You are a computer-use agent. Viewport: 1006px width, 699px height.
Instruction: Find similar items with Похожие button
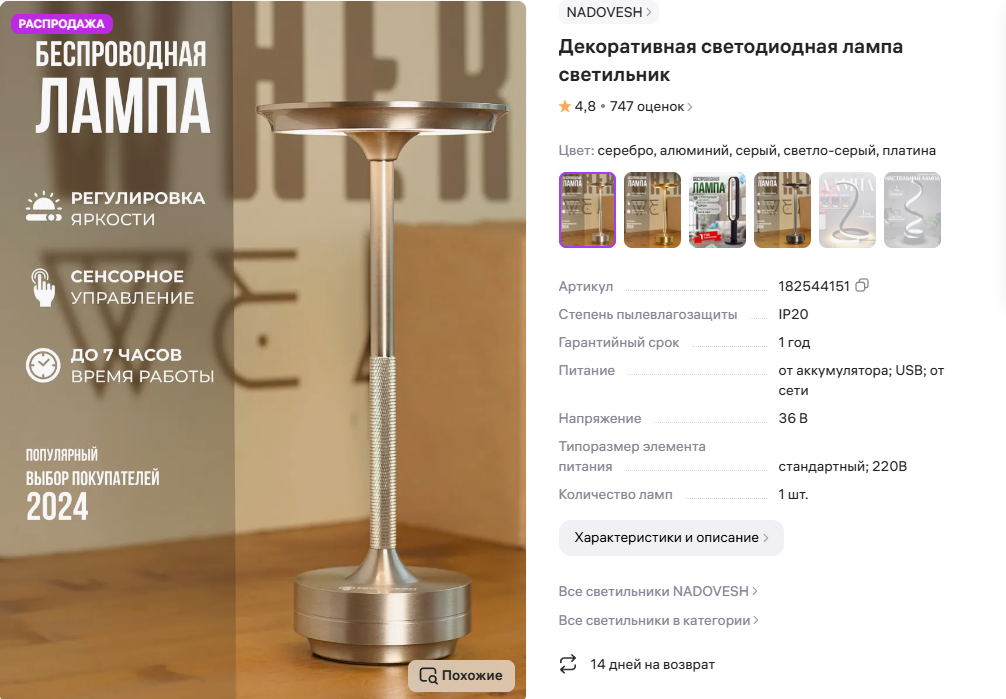(461, 675)
